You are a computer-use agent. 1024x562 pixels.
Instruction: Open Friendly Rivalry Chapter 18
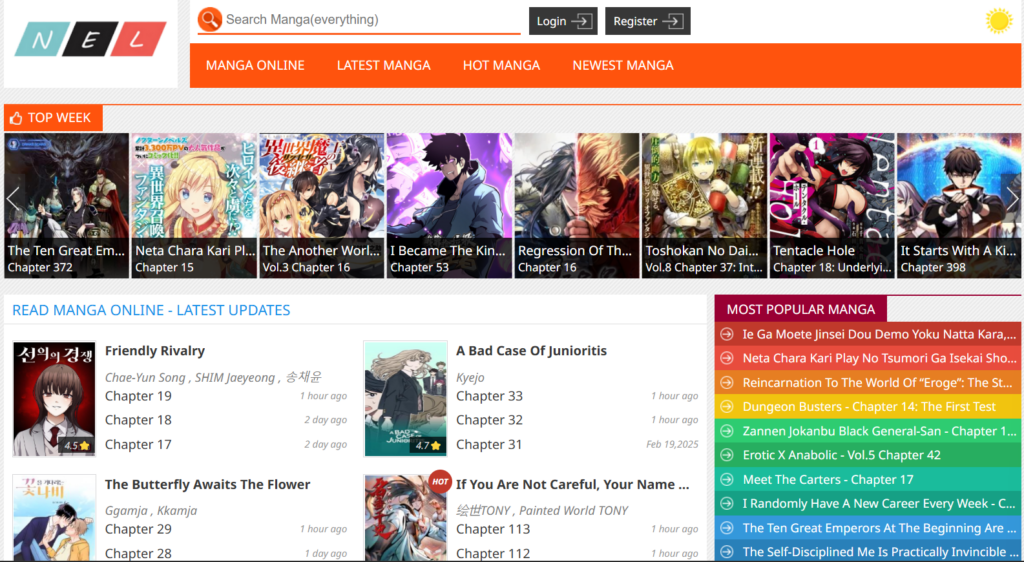click(138, 420)
